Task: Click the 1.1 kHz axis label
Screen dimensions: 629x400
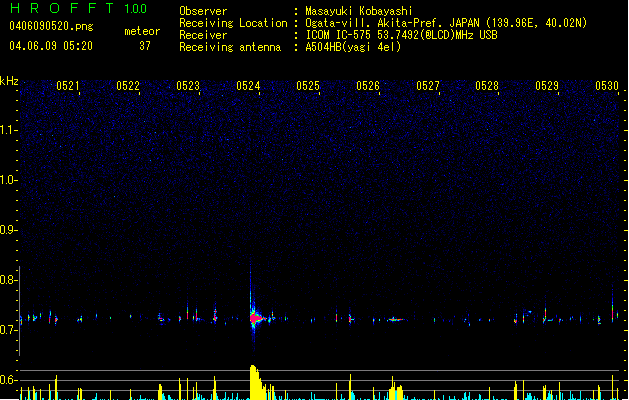Action: pyautogui.click(x=8, y=130)
